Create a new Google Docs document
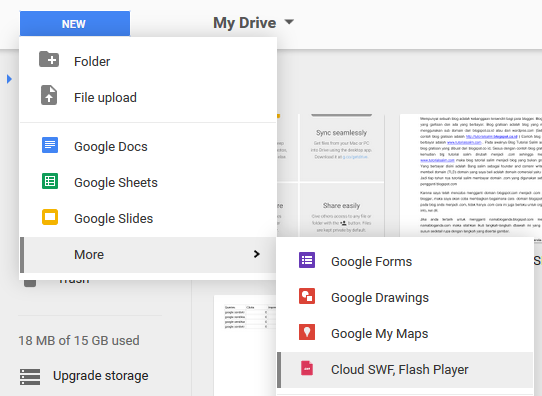 148,147
